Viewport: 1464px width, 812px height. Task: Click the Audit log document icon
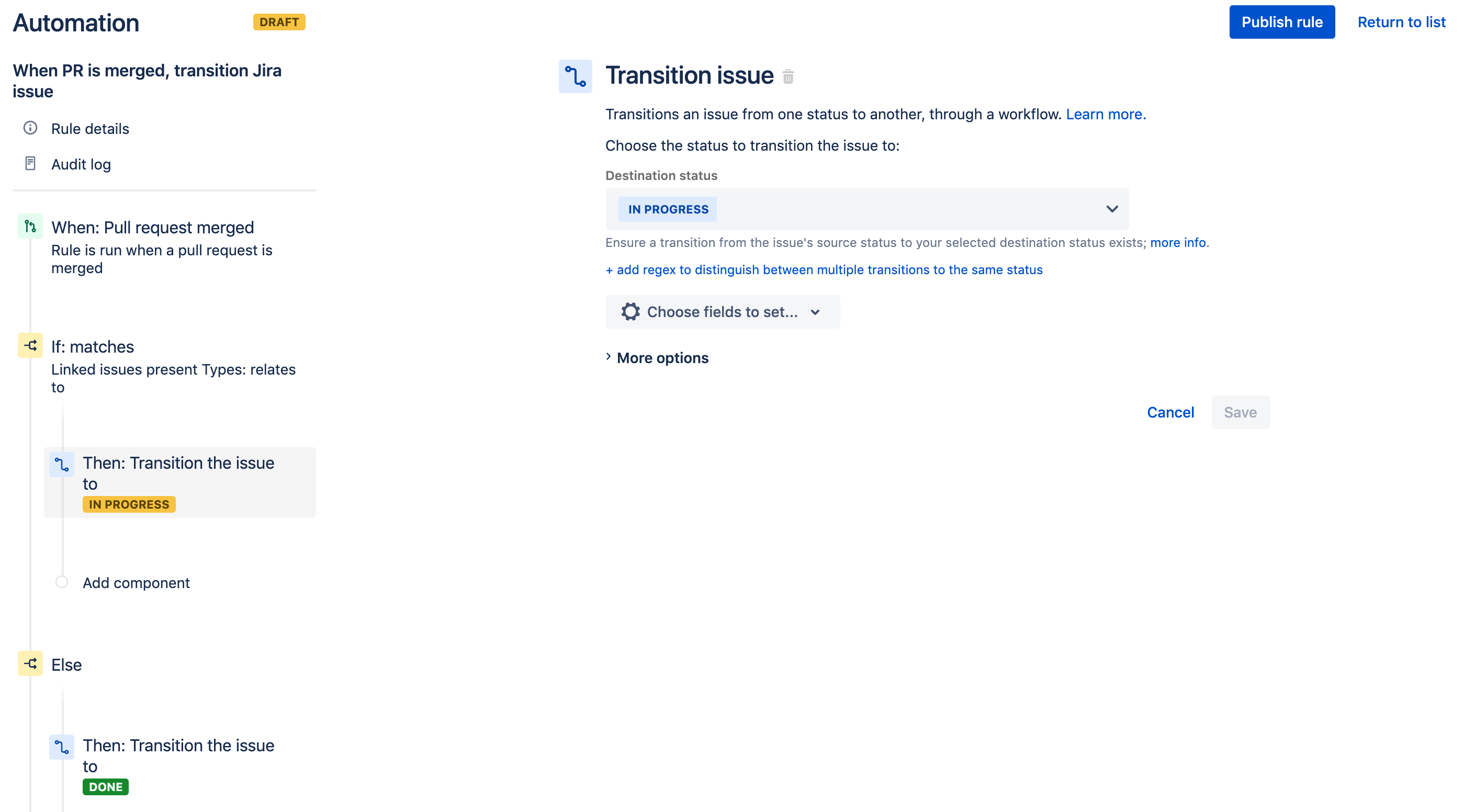click(x=31, y=164)
